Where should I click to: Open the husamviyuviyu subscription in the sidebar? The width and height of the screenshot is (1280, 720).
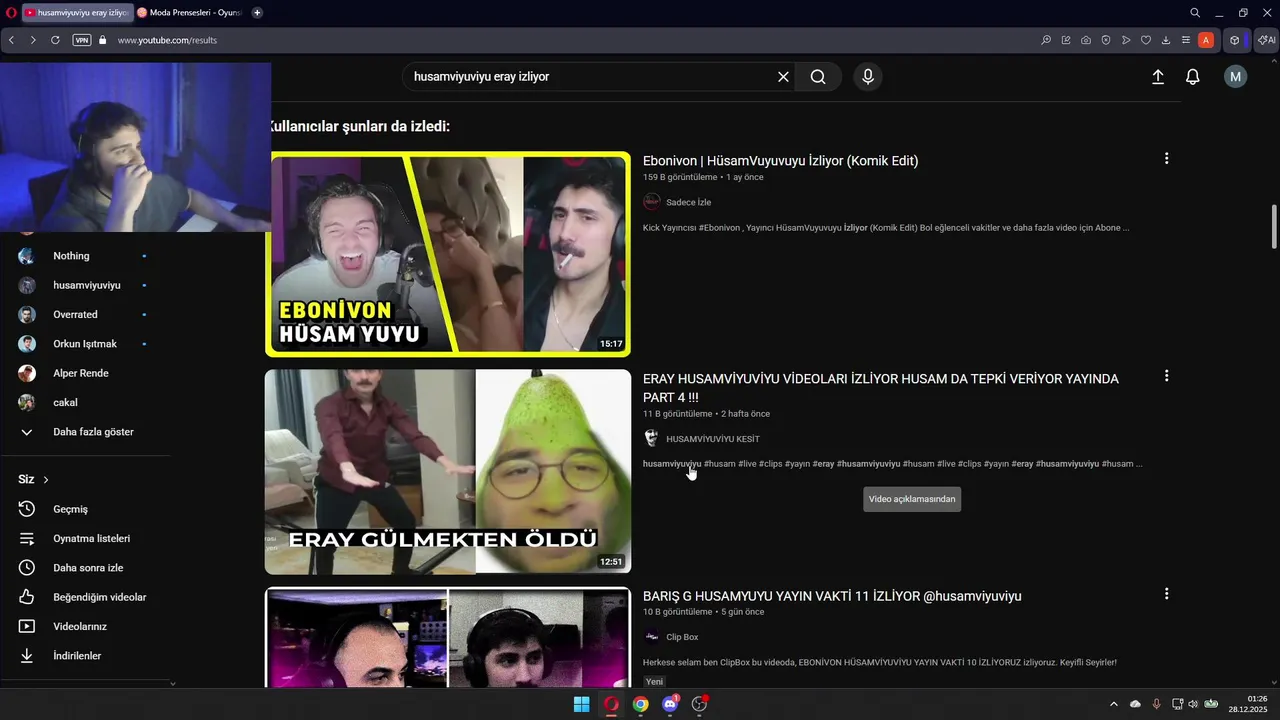[x=85, y=285]
